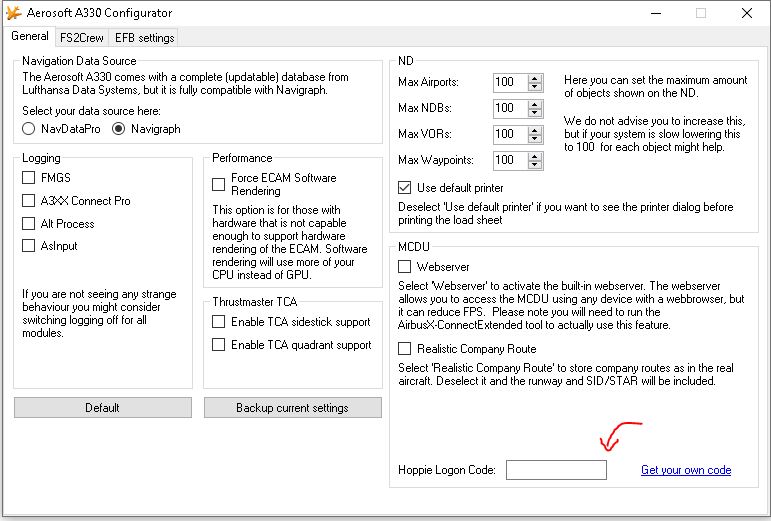This screenshot has width=771, height=521.
Task: Click the Aerosoft app icon in title bar
Action: tap(14, 13)
